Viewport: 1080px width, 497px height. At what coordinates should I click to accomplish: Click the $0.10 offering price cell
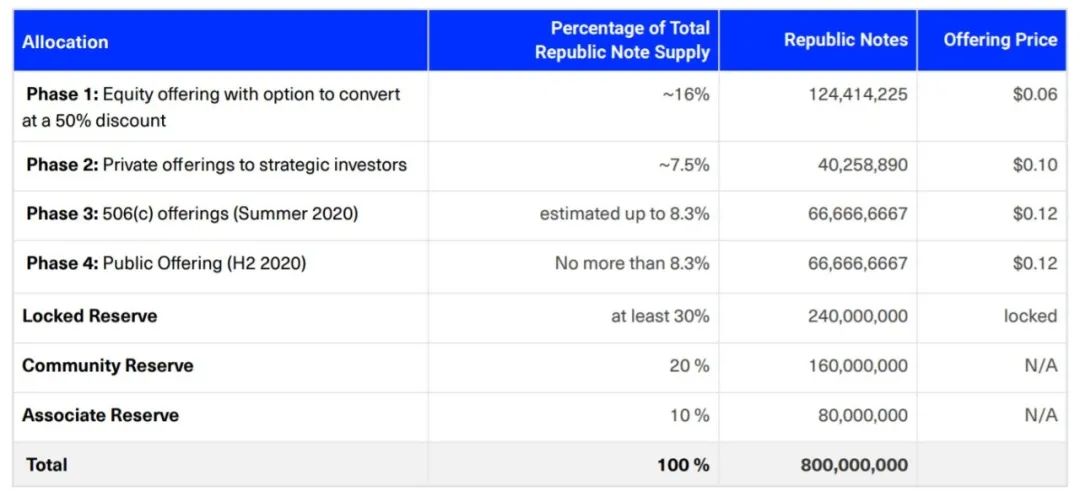[1034, 165]
